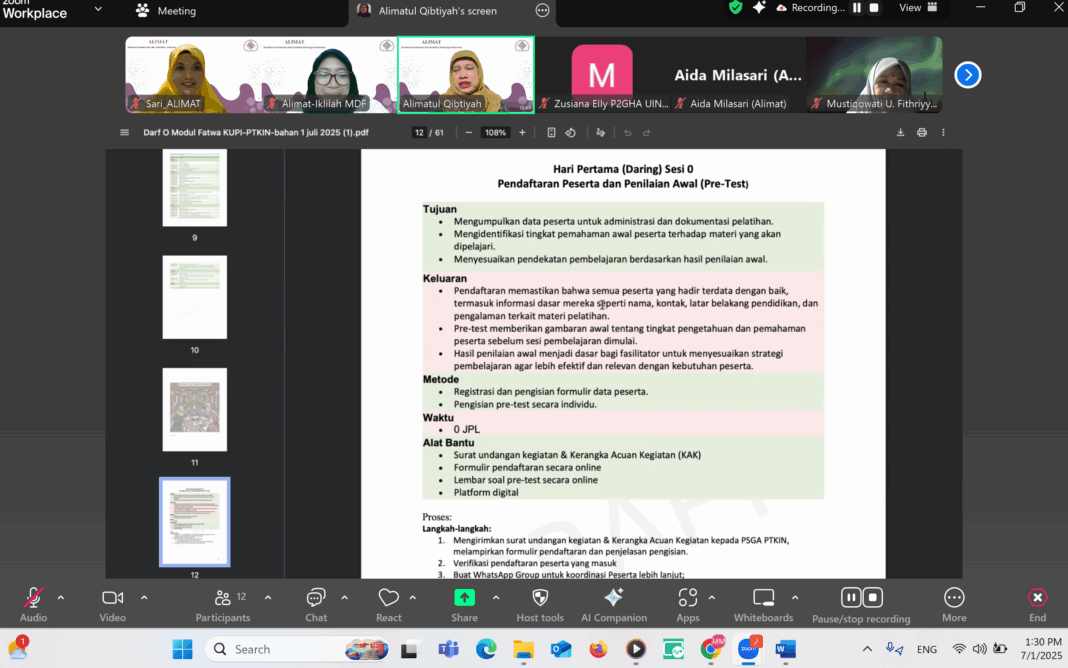
Task: Launch the AI Companion
Action: point(614,598)
